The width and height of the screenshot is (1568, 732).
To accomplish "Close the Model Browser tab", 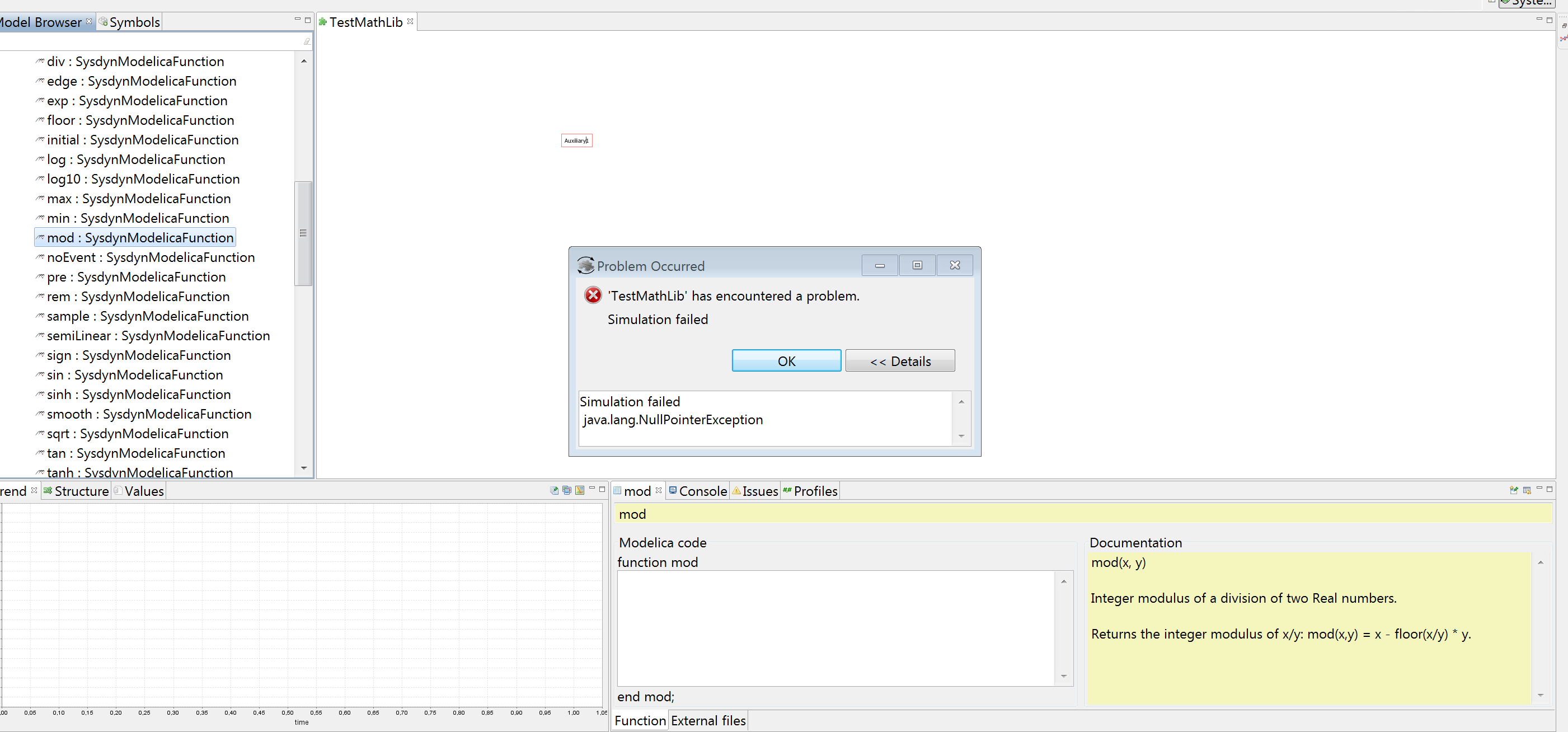I will [90, 21].
